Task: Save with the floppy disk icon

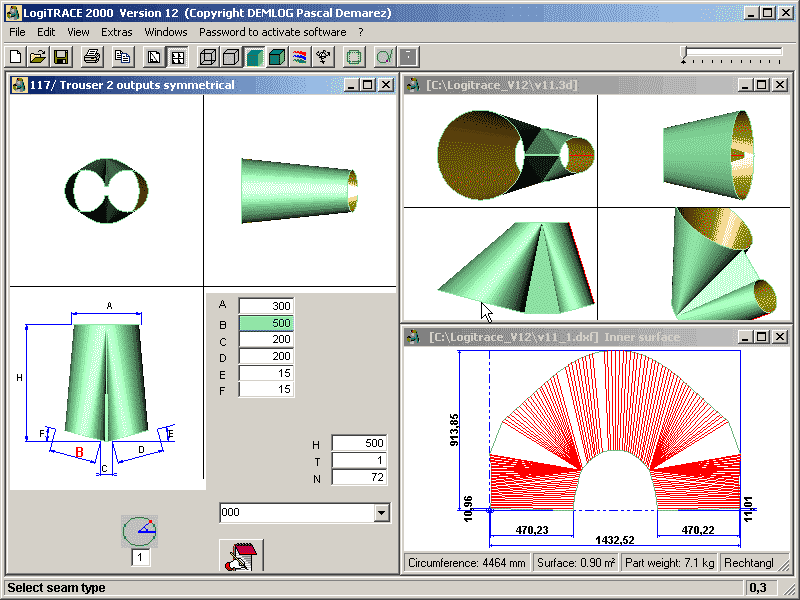Action: 61,57
